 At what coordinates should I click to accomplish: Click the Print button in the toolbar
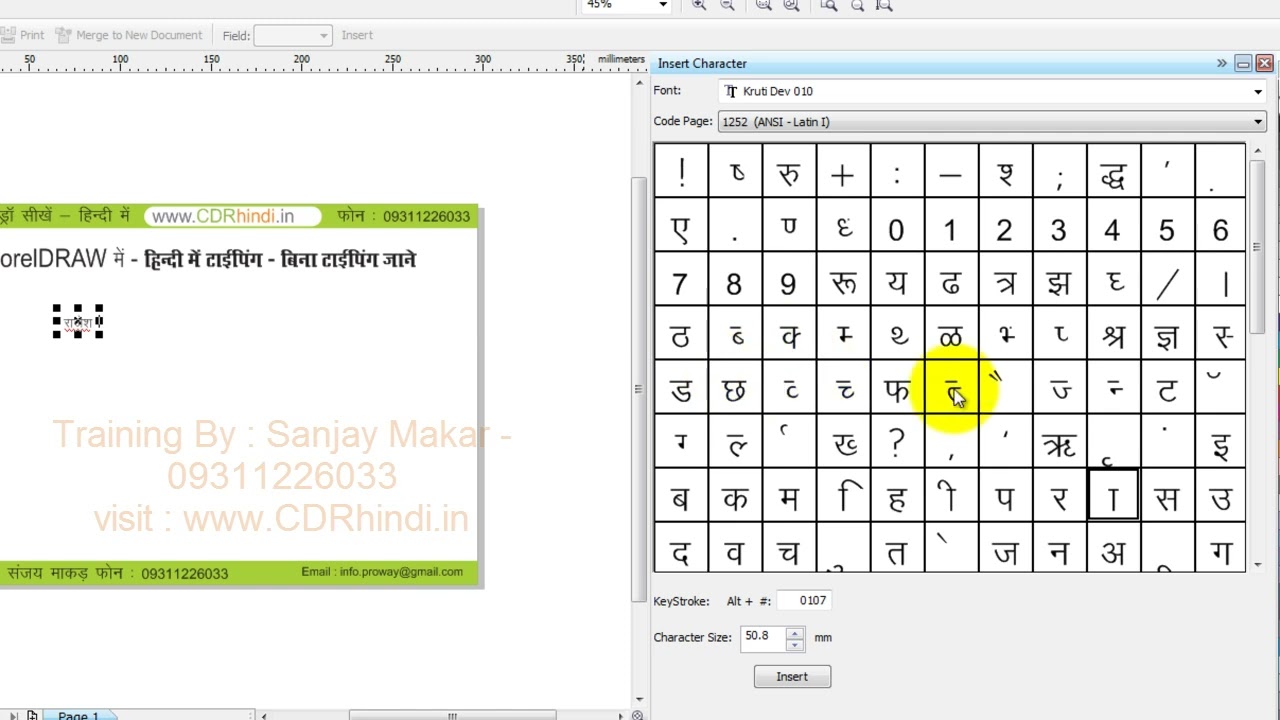[x=22, y=35]
